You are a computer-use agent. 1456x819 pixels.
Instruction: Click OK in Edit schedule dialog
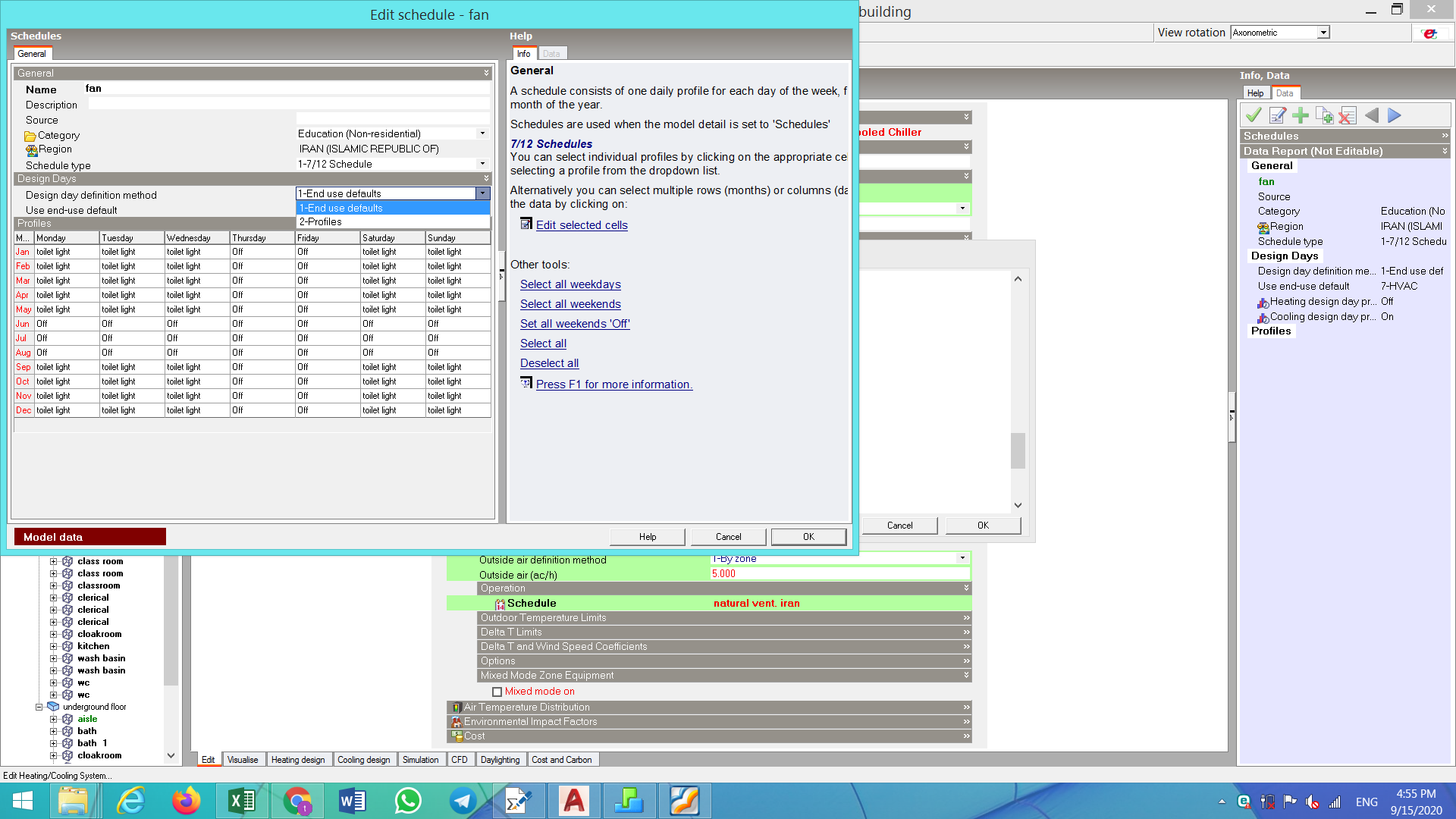coord(808,537)
